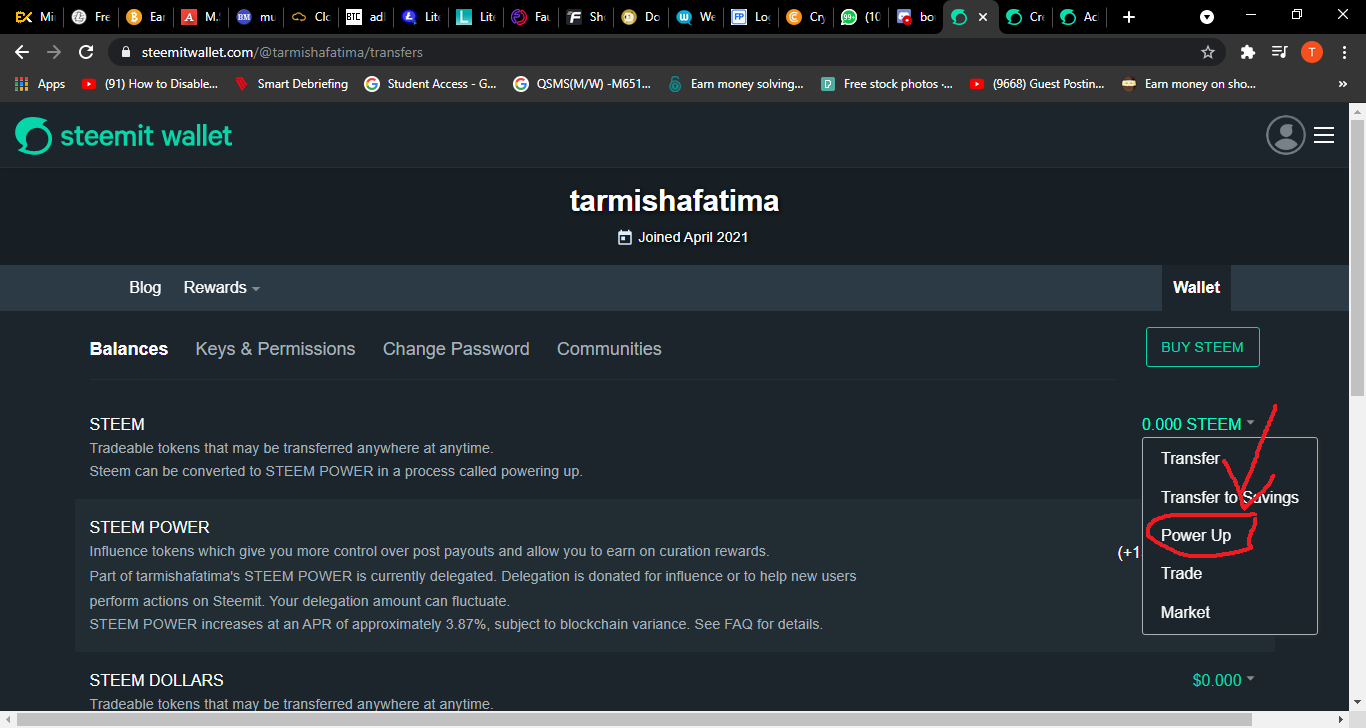Open the 'Earn money on sho...' bookmark
Screen dimensions: 1366x728
click(1189, 84)
